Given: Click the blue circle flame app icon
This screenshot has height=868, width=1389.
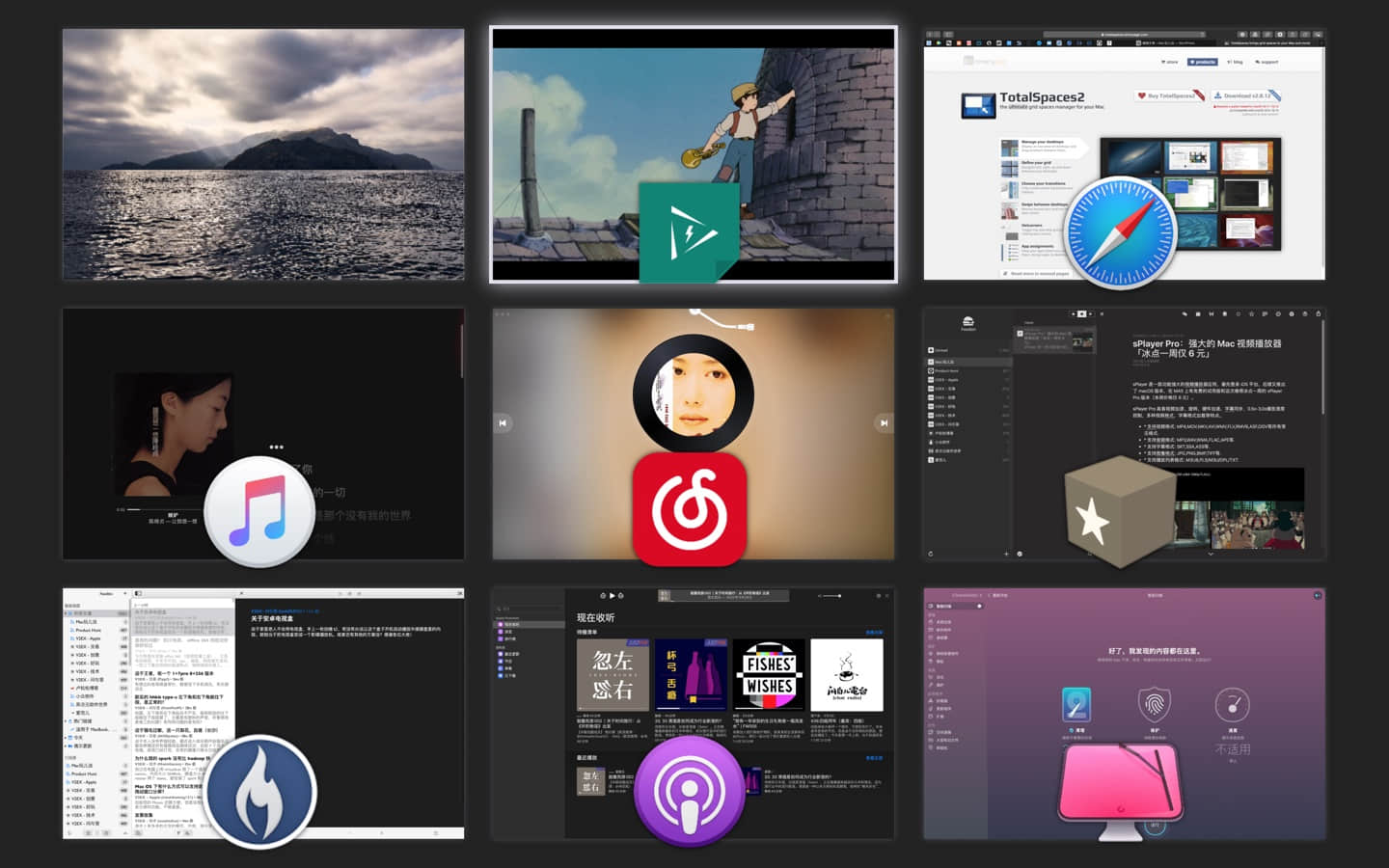Looking at the screenshot, I should 260,792.
